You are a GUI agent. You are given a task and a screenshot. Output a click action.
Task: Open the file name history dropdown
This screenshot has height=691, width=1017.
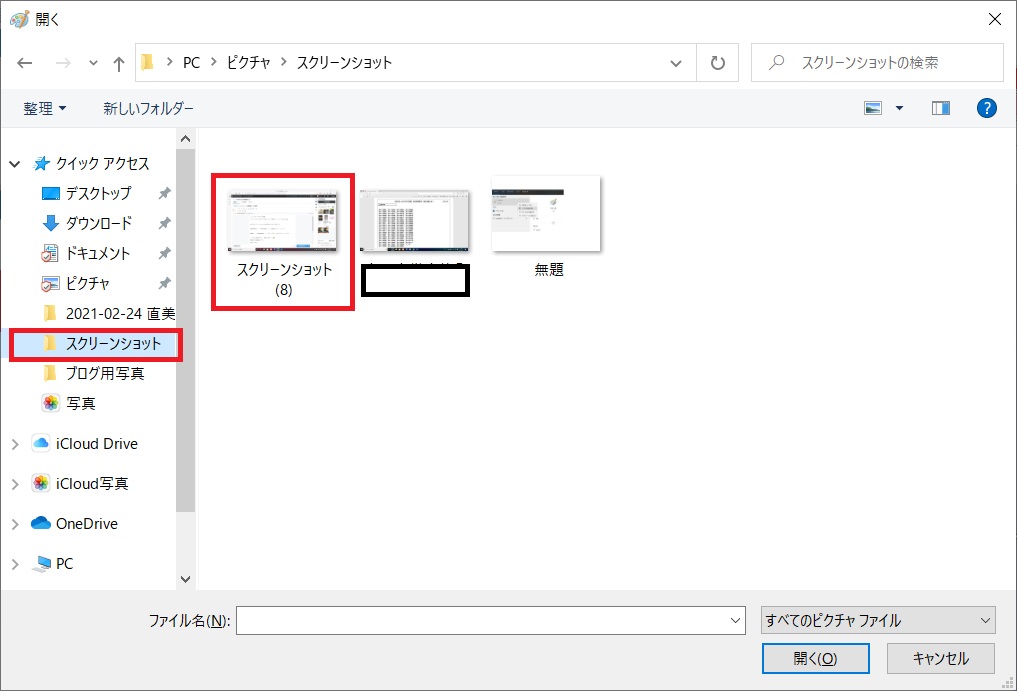pos(736,621)
